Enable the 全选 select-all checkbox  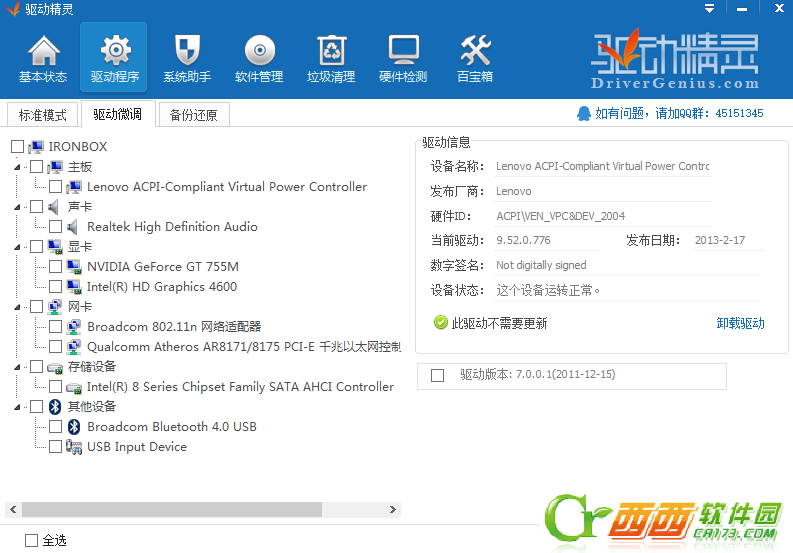[x=31, y=540]
